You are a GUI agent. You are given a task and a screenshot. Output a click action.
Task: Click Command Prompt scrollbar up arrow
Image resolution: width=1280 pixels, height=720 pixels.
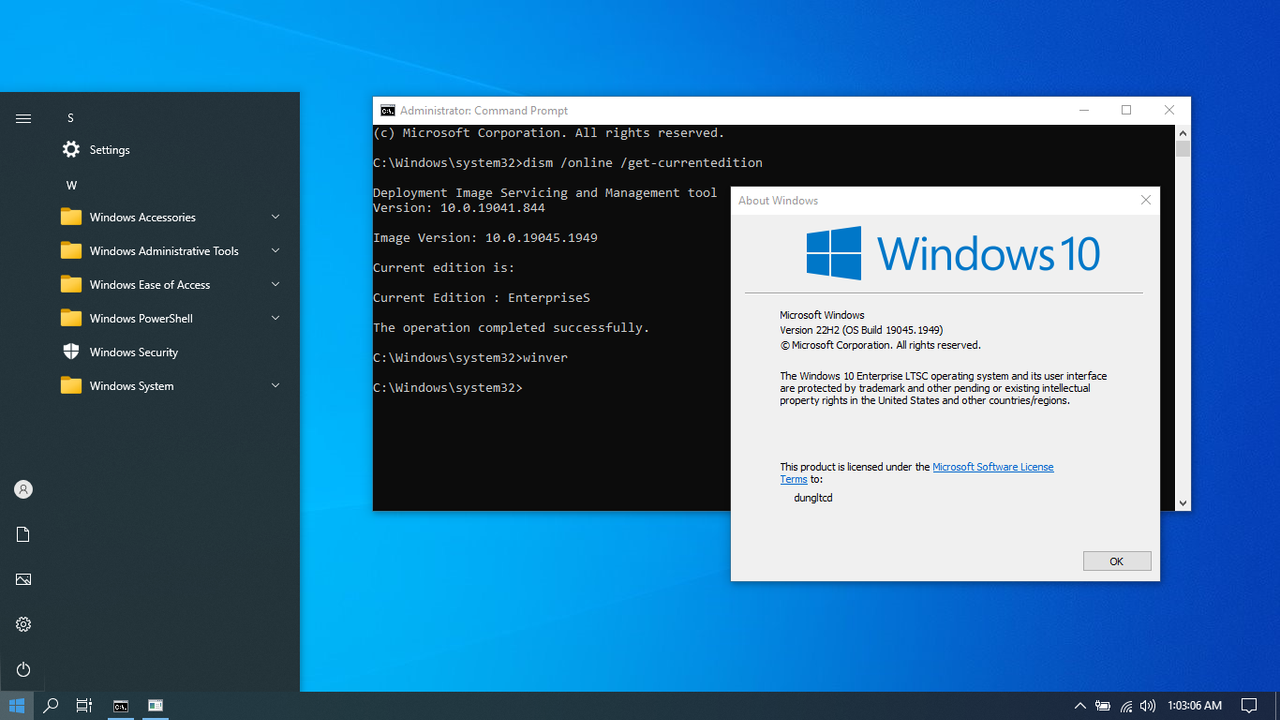[1183, 133]
